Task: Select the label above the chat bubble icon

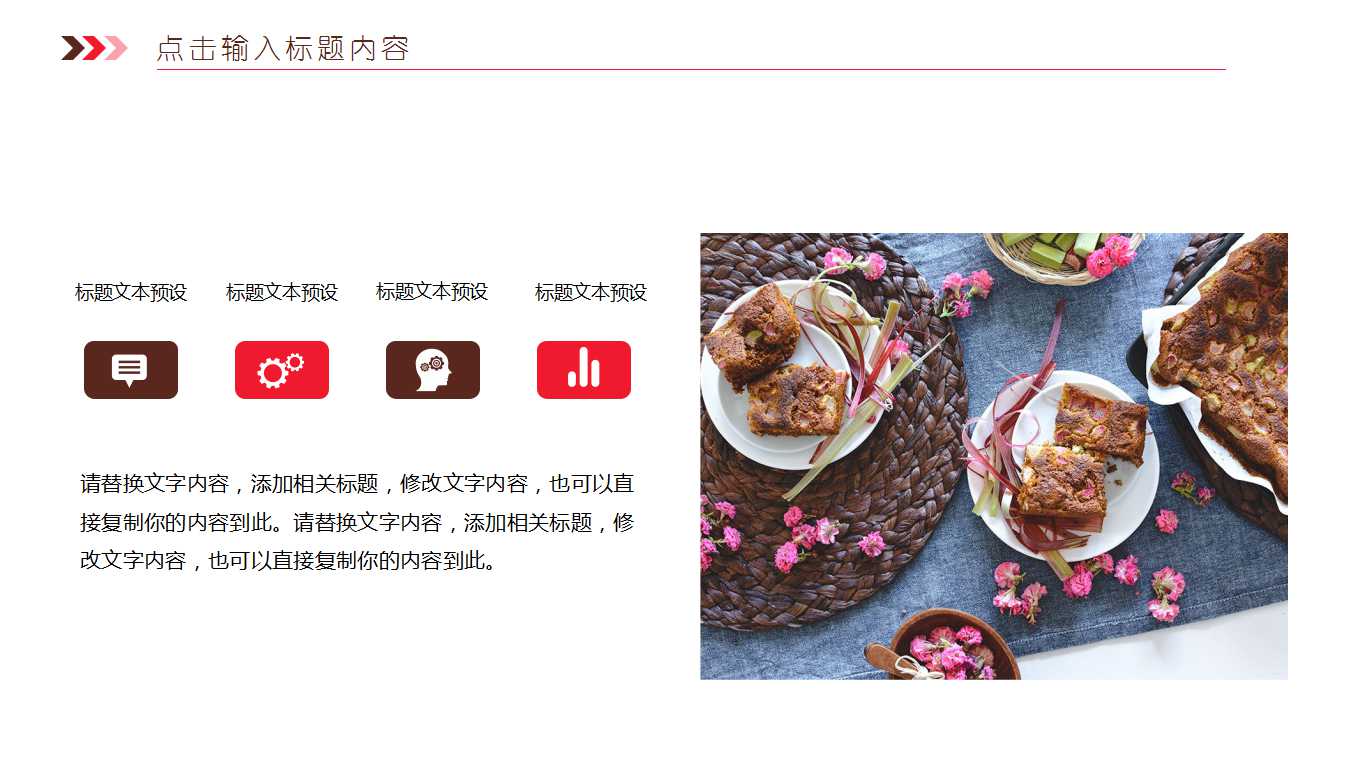Action: (x=131, y=293)
